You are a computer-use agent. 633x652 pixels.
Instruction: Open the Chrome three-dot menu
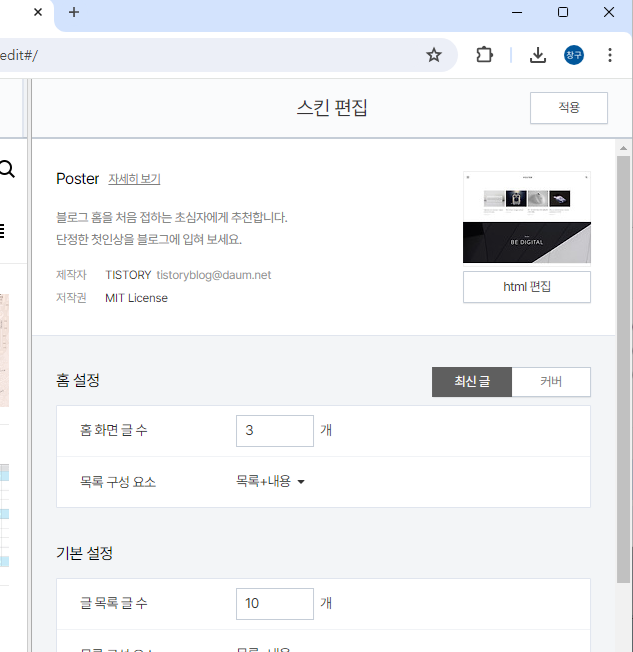610,55
